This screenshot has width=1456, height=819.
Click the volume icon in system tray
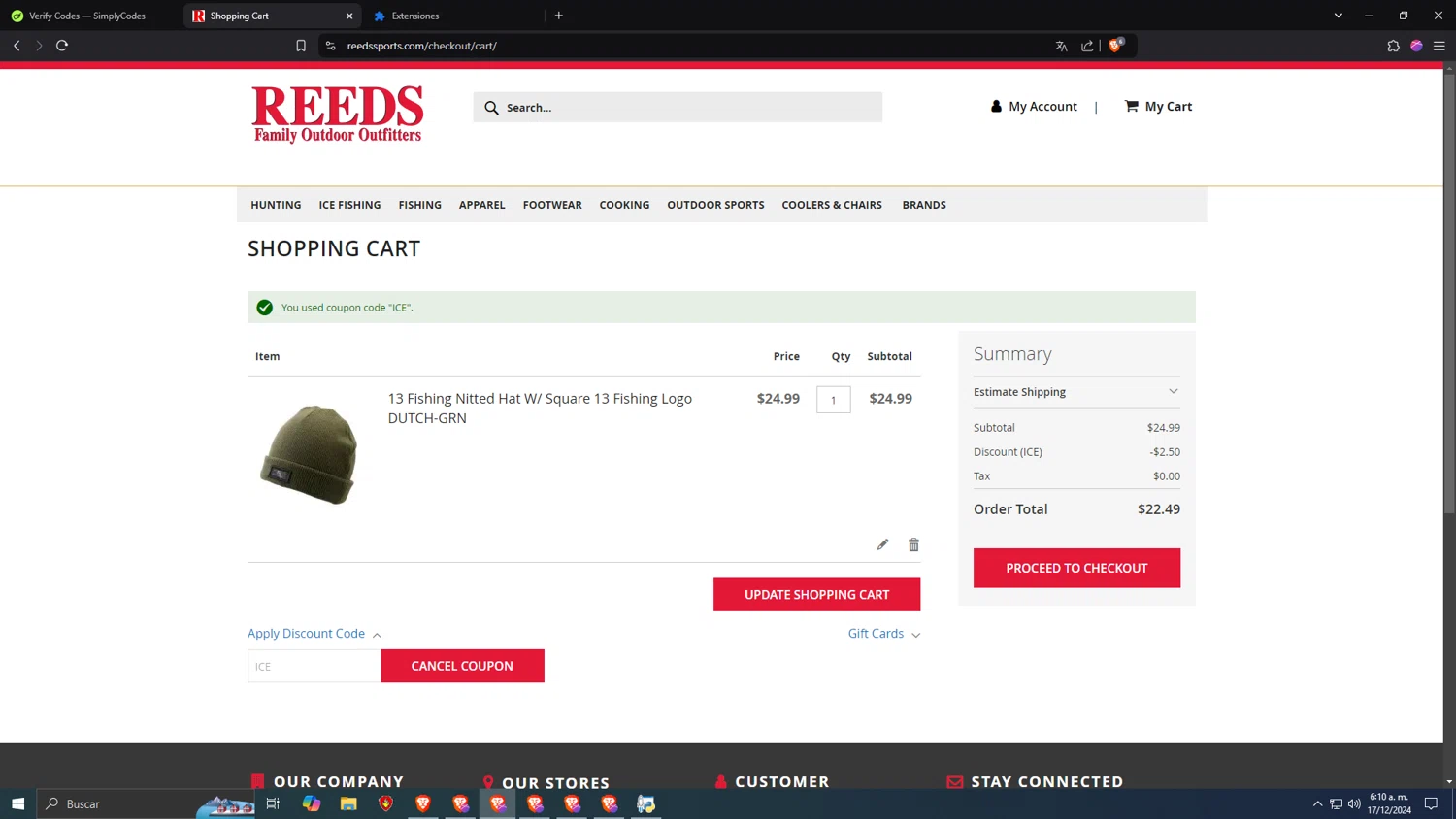click(1354, 803)
